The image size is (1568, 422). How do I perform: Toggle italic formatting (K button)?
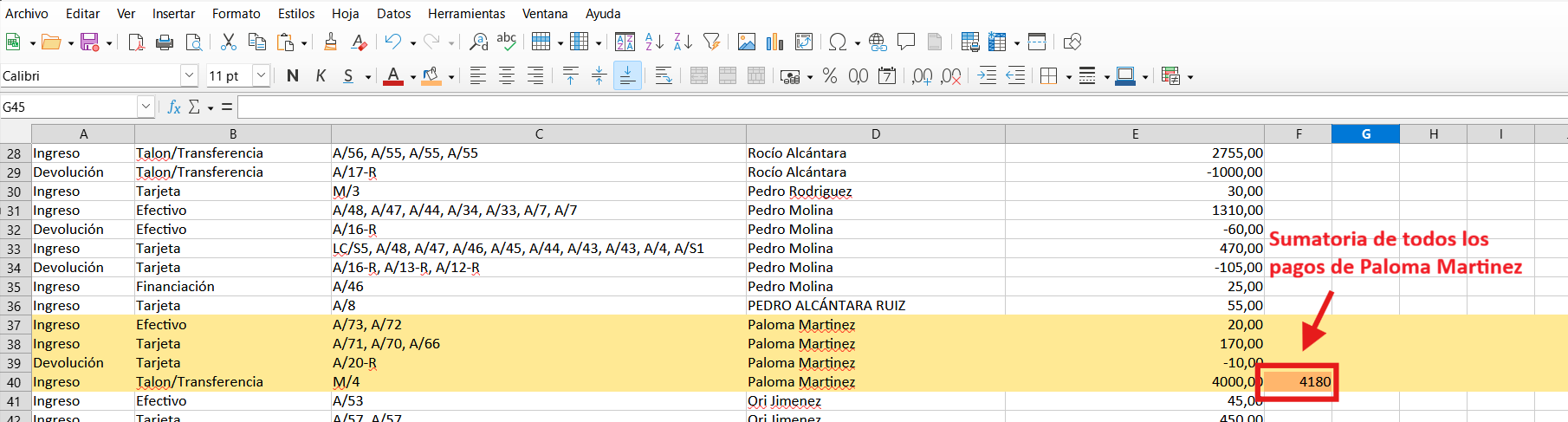point(321,76)
